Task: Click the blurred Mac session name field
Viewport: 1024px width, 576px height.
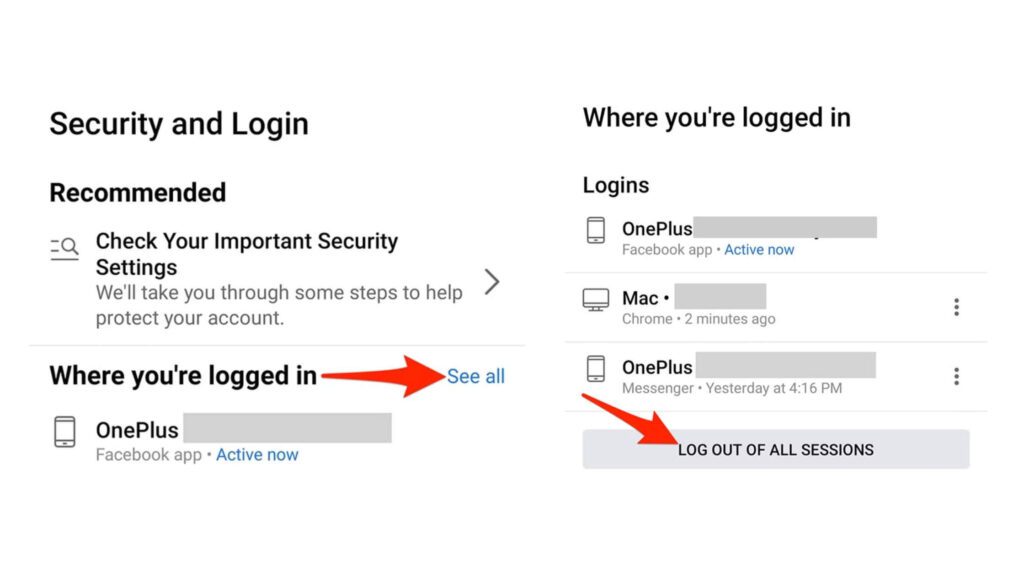Action: pyautogui.click(x=722, y=297)
